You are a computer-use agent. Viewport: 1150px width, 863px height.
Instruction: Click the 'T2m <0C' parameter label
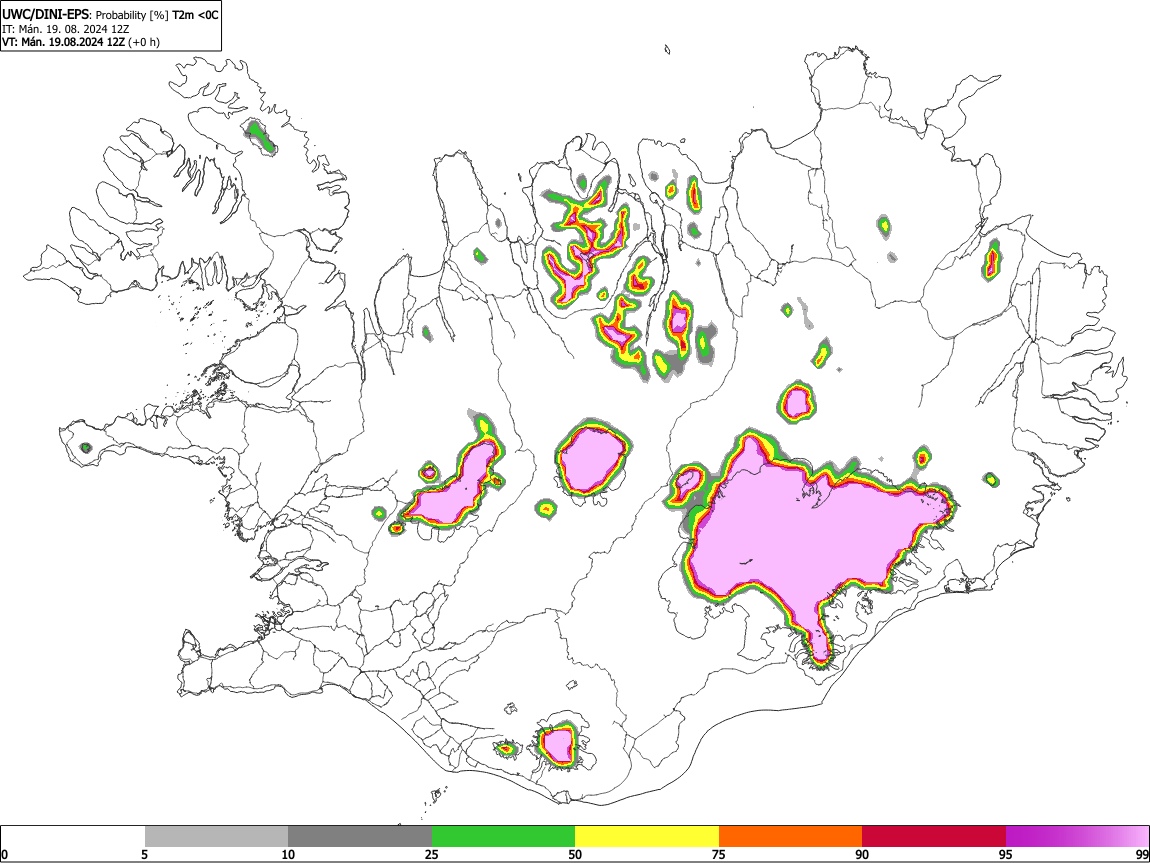[x=195, y=15]
